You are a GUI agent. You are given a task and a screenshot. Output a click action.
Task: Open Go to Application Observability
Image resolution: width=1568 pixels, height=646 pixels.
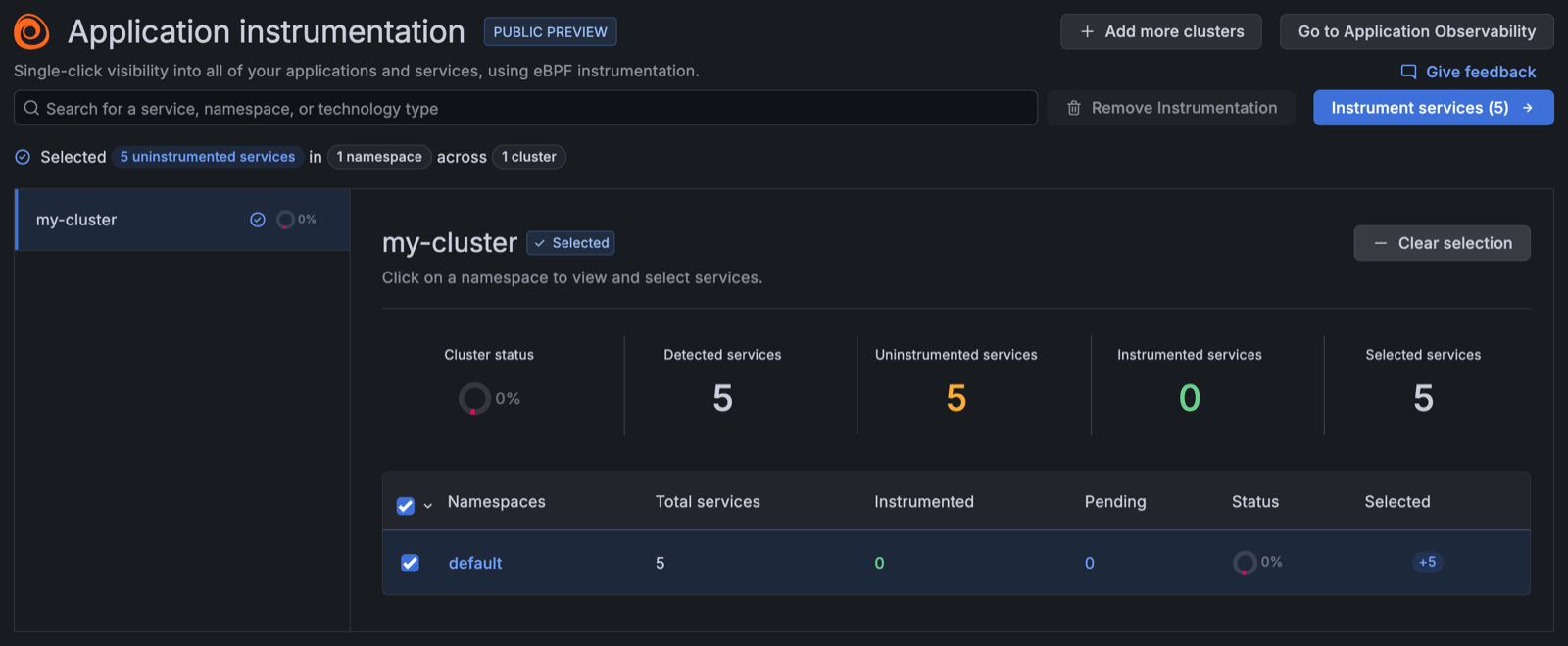(1417, 31)
